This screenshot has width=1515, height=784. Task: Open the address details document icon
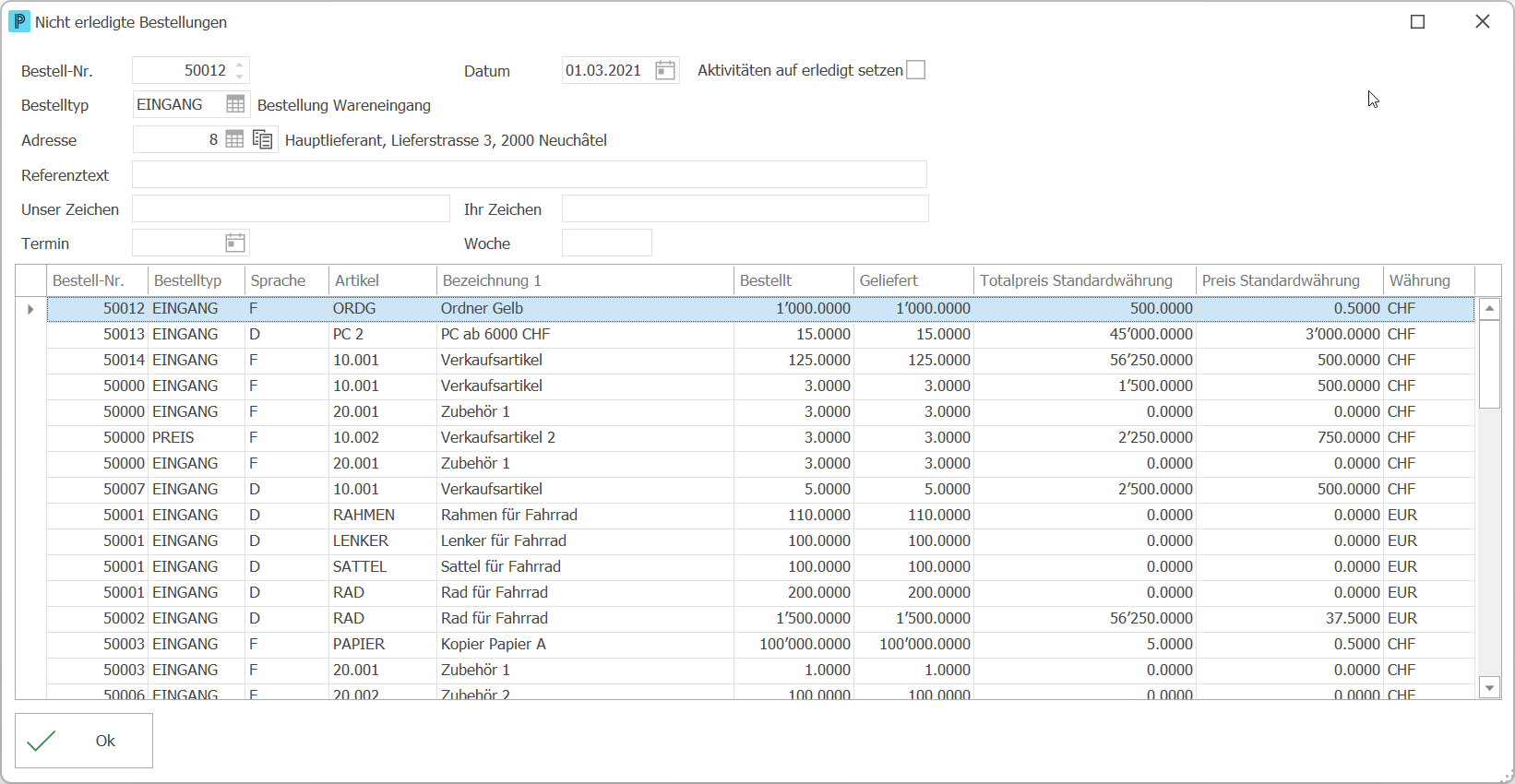click(x=263, y=139)
